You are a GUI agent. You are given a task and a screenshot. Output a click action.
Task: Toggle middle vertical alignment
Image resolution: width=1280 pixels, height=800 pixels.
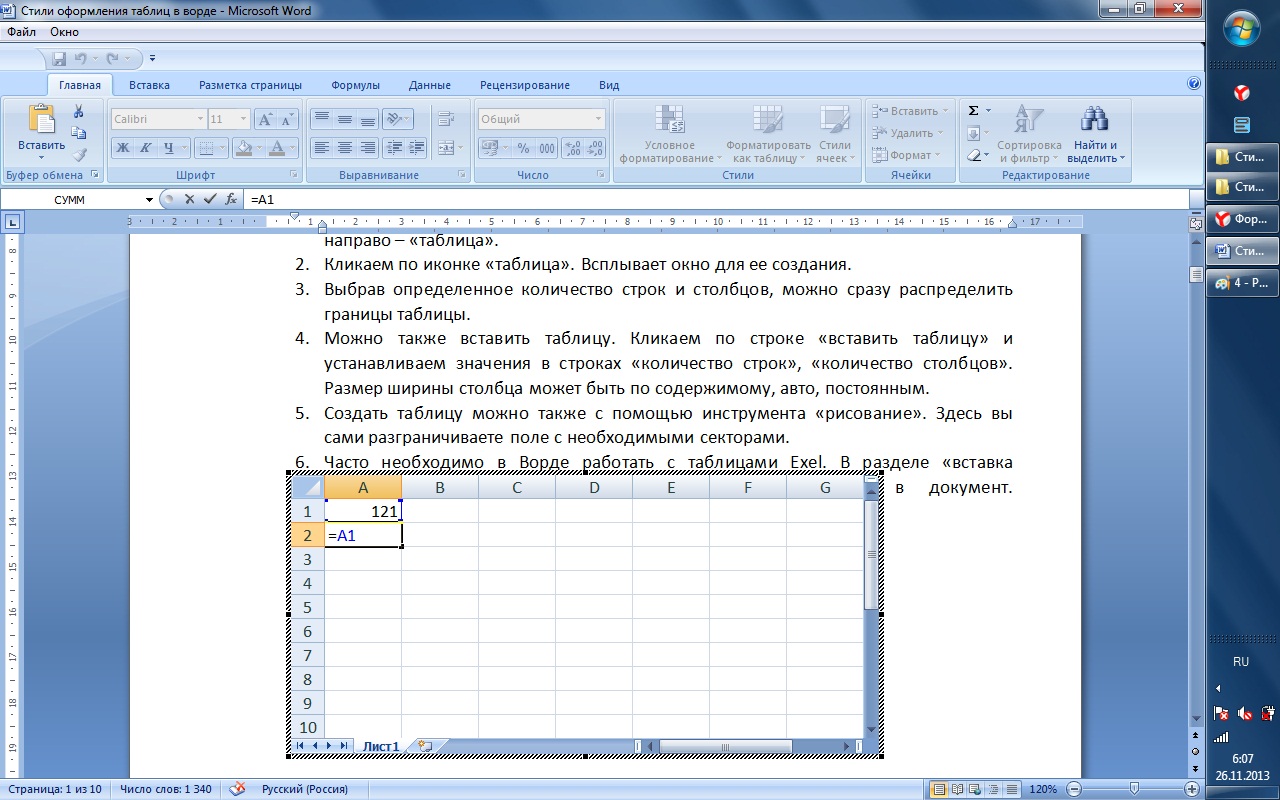point(345,119)
